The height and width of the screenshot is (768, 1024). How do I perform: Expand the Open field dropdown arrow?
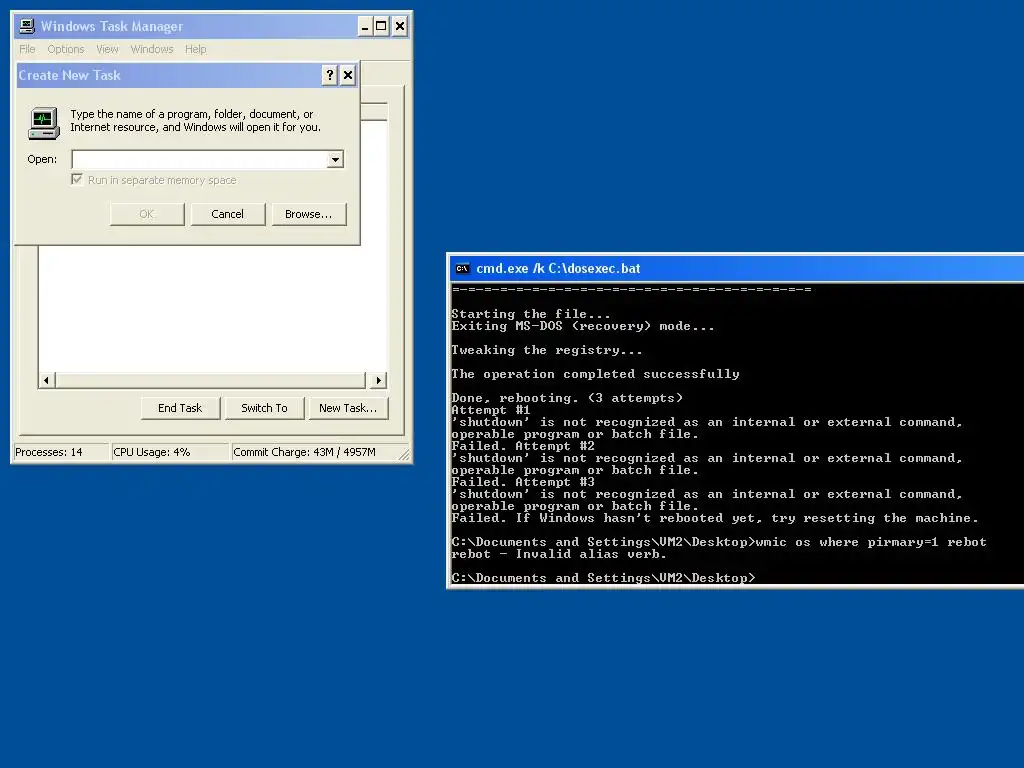(335, 159)
